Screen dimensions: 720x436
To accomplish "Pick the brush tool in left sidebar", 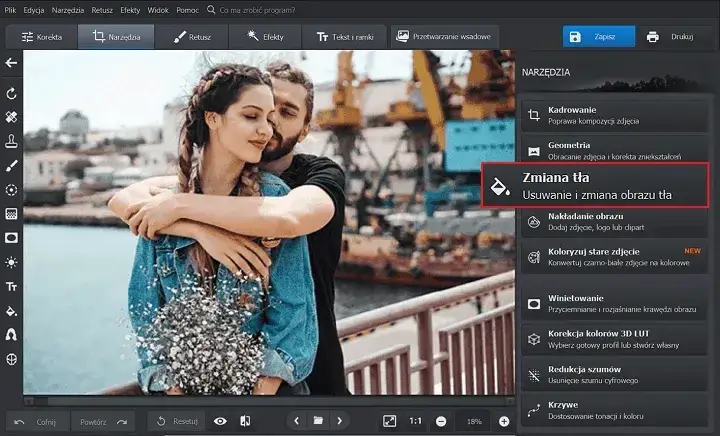I will pyautogui.click(x=11, y=165).
